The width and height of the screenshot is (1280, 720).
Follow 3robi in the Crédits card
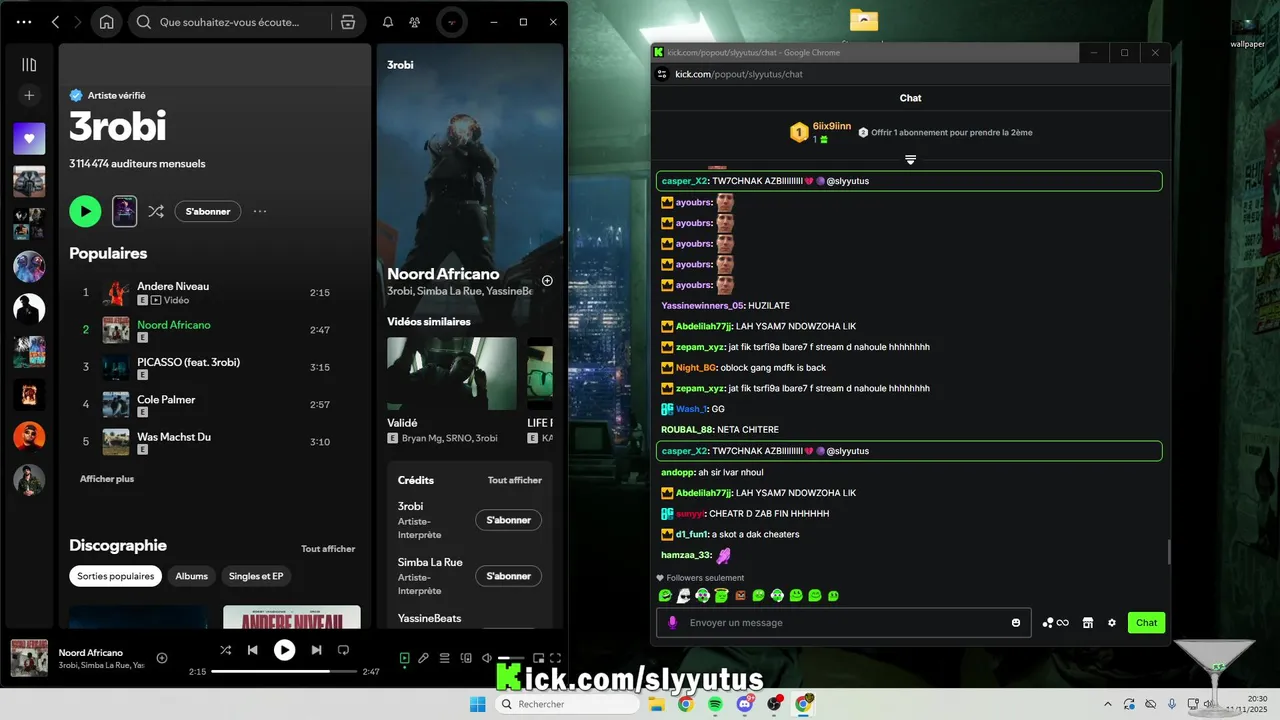click(508, 520)
